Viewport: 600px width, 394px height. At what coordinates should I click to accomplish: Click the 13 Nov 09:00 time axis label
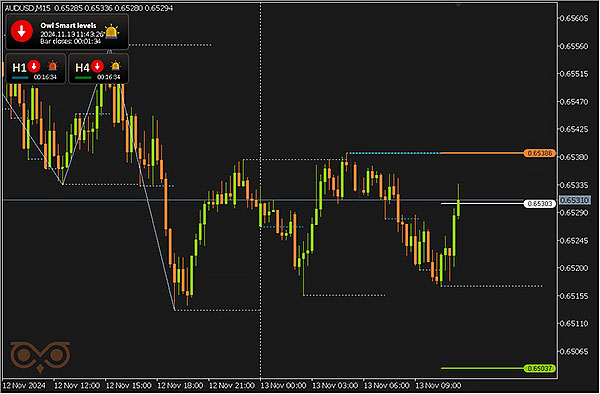(x=438, y=385)
